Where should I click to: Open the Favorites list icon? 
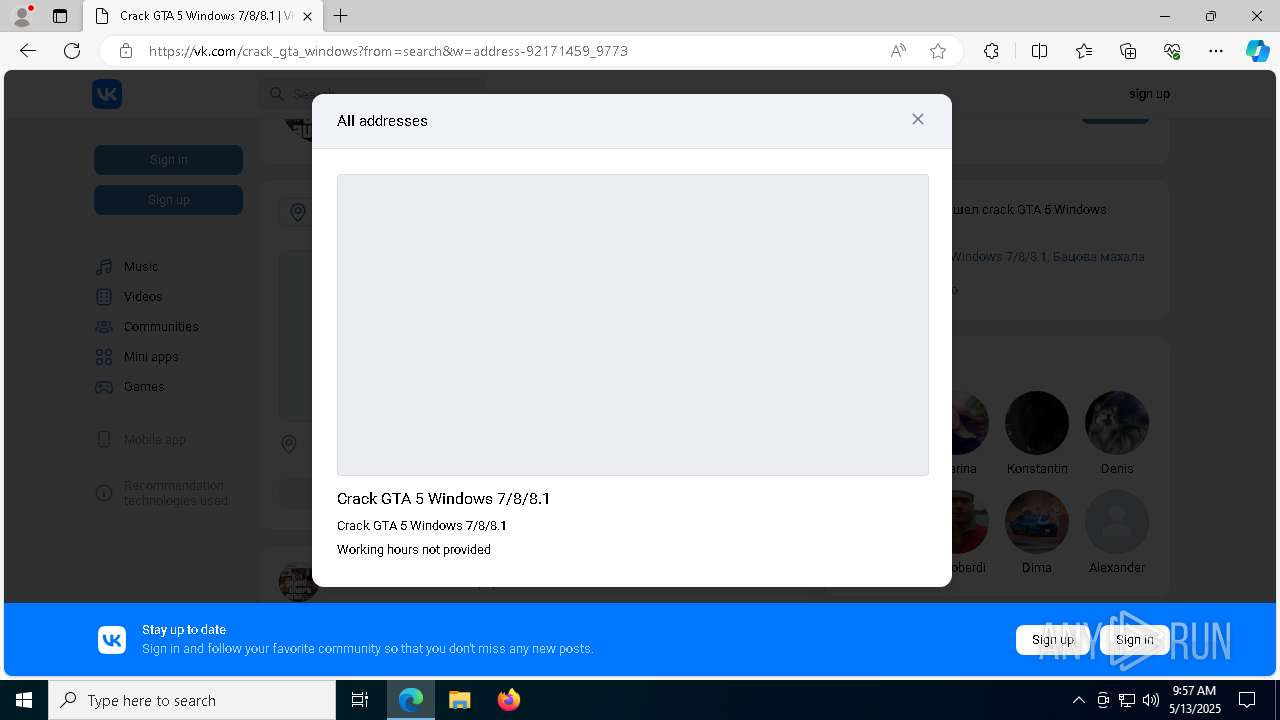pos(1084,51)
